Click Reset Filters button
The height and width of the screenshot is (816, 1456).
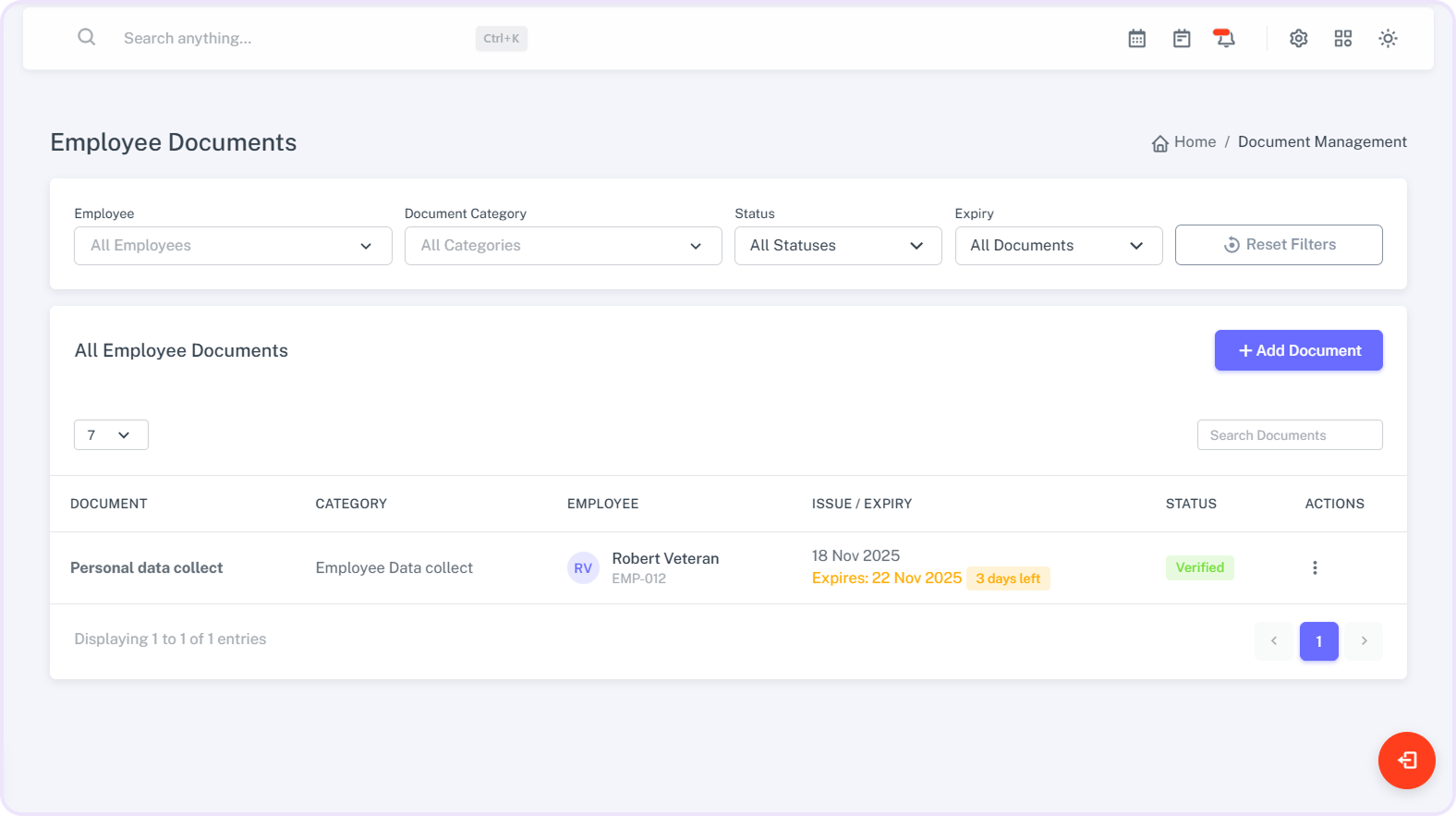tap(1279, 245)
